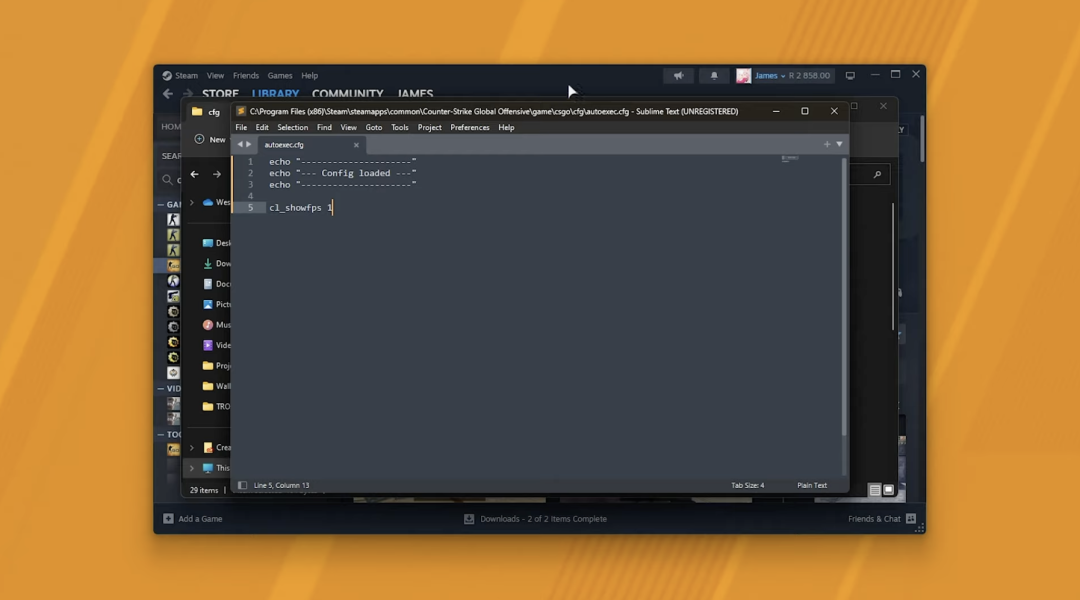Expand the OneDrive cloud tree node chevron

[x=191, y=203]
